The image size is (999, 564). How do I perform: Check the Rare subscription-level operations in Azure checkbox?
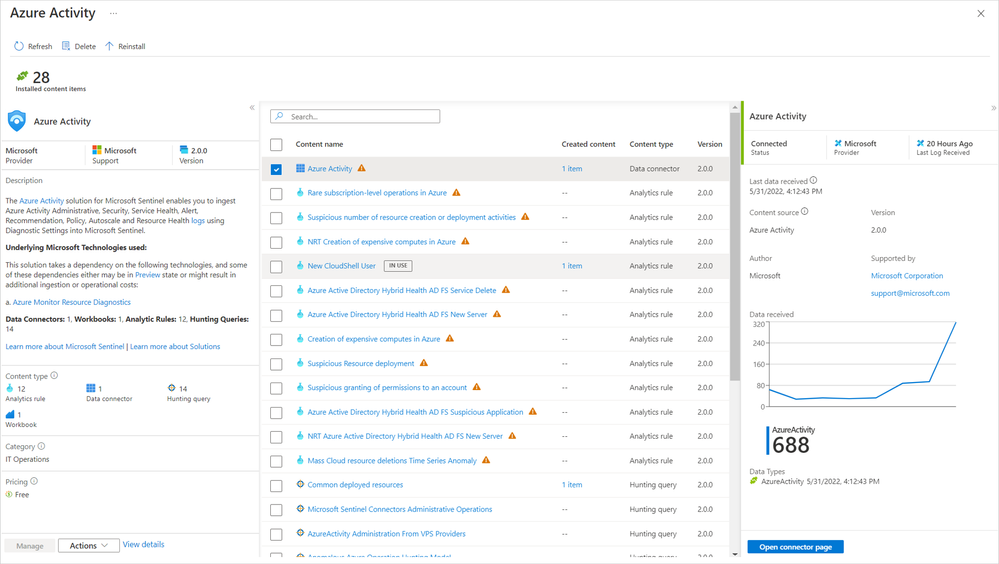tap(276, 194)
